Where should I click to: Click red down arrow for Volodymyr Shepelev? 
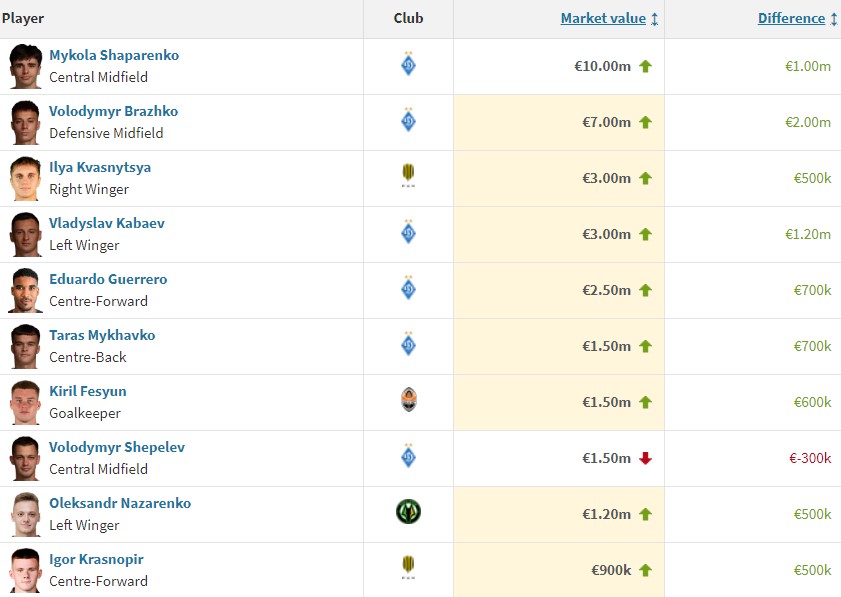[645, 459]
